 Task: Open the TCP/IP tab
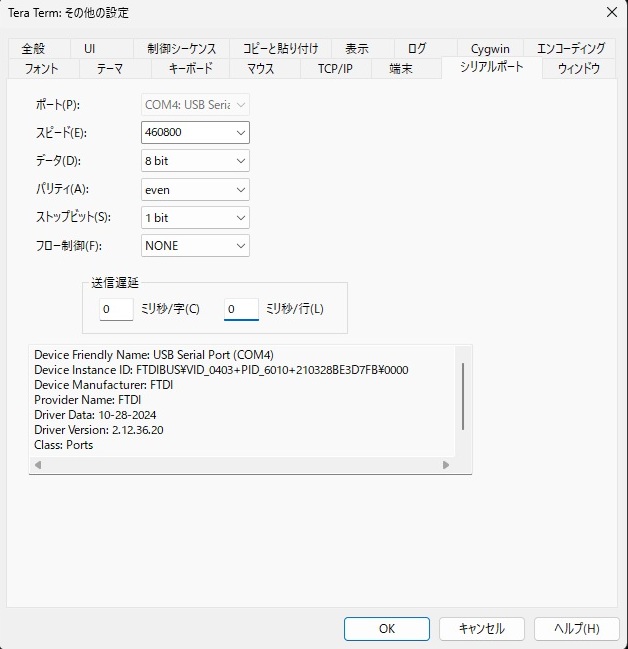335,69
